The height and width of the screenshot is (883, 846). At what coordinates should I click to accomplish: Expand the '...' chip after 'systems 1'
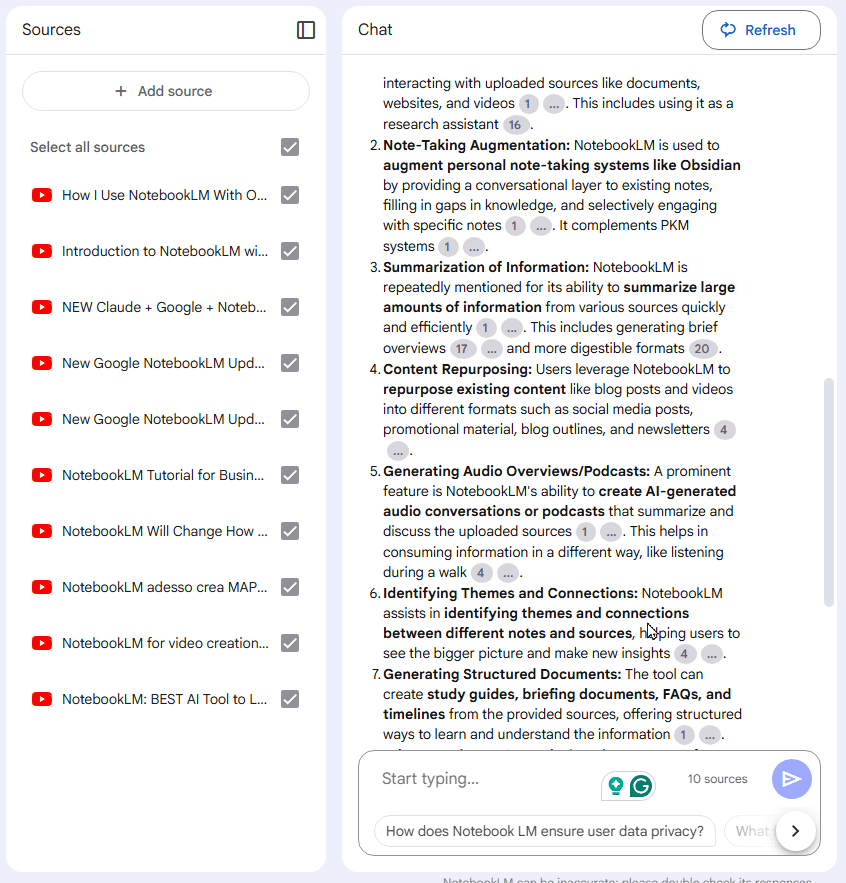[474, 247]
